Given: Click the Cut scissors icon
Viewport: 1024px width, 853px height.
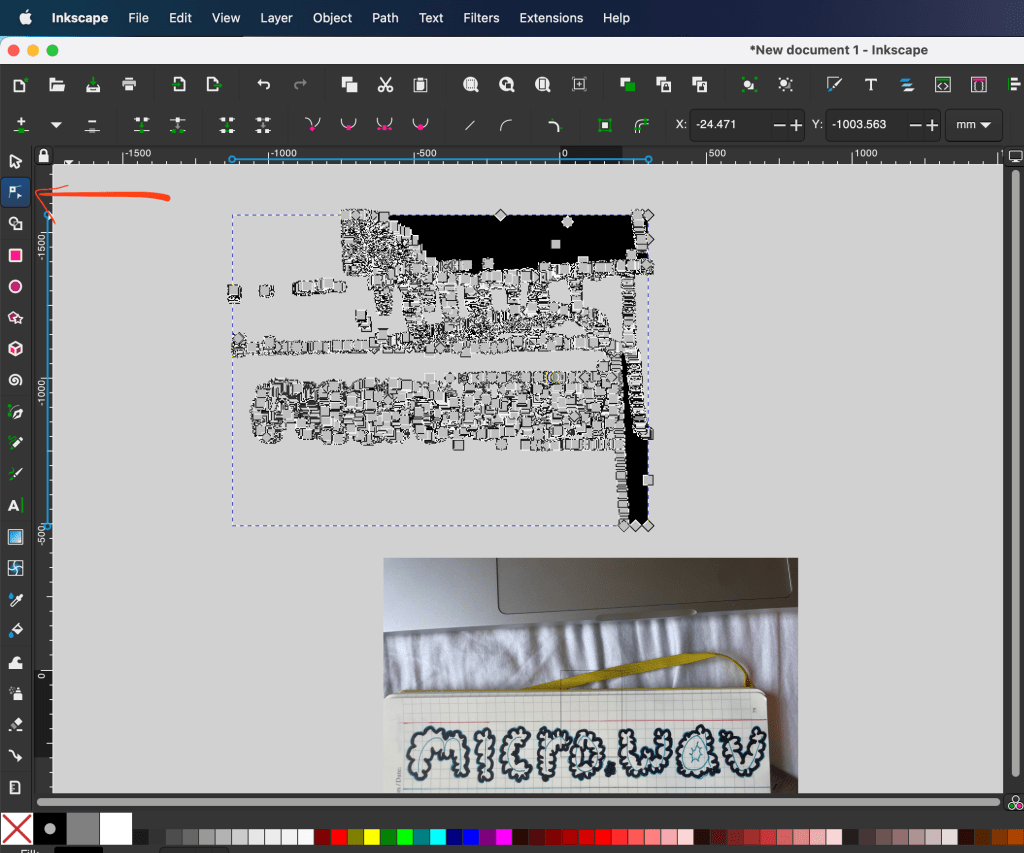Looking at the screenshot, I should (385, 85).
